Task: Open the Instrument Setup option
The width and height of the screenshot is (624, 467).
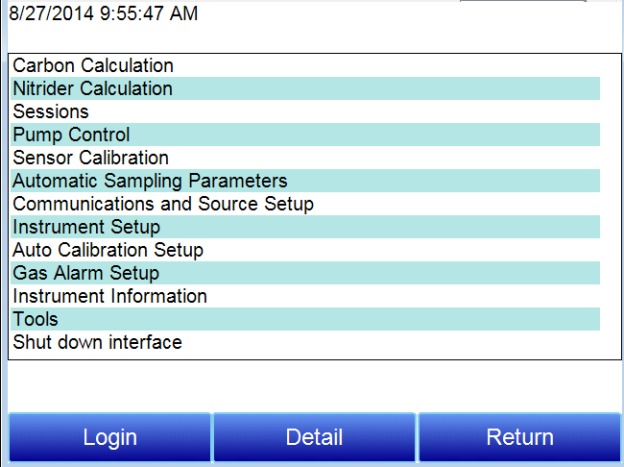Action: click(x=86, y=227)
